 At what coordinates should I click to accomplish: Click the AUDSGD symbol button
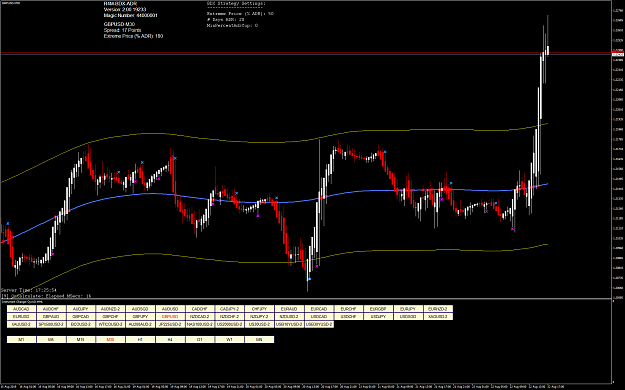point(140,309)
